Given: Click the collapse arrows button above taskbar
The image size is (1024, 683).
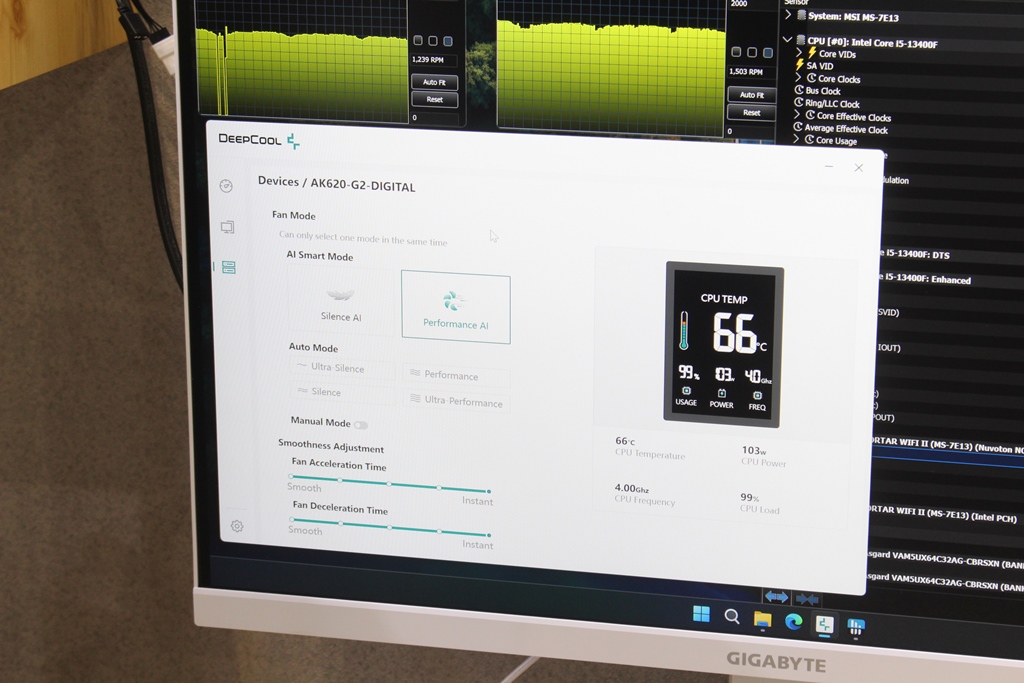Looking at the screenshot, I should pyautogui.click(x=807, y=599).
